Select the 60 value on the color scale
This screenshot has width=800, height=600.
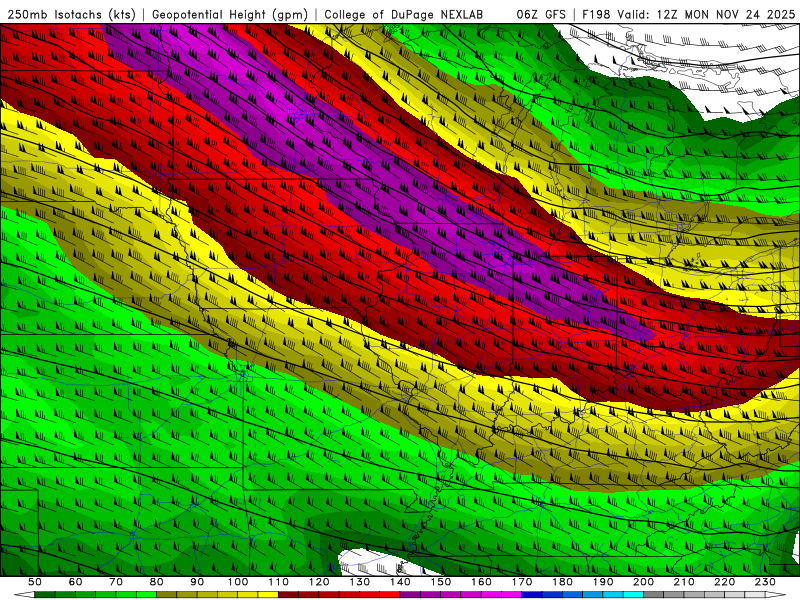75,582
